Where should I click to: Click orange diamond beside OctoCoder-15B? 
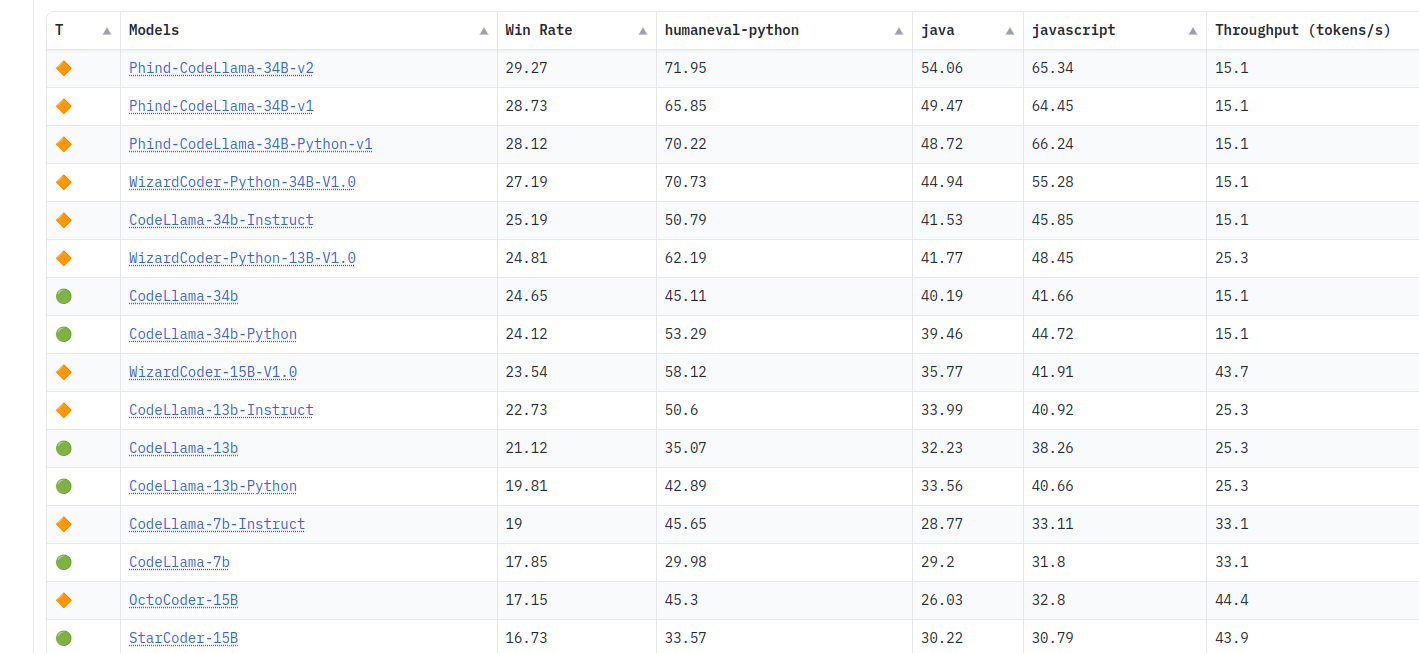64,600
